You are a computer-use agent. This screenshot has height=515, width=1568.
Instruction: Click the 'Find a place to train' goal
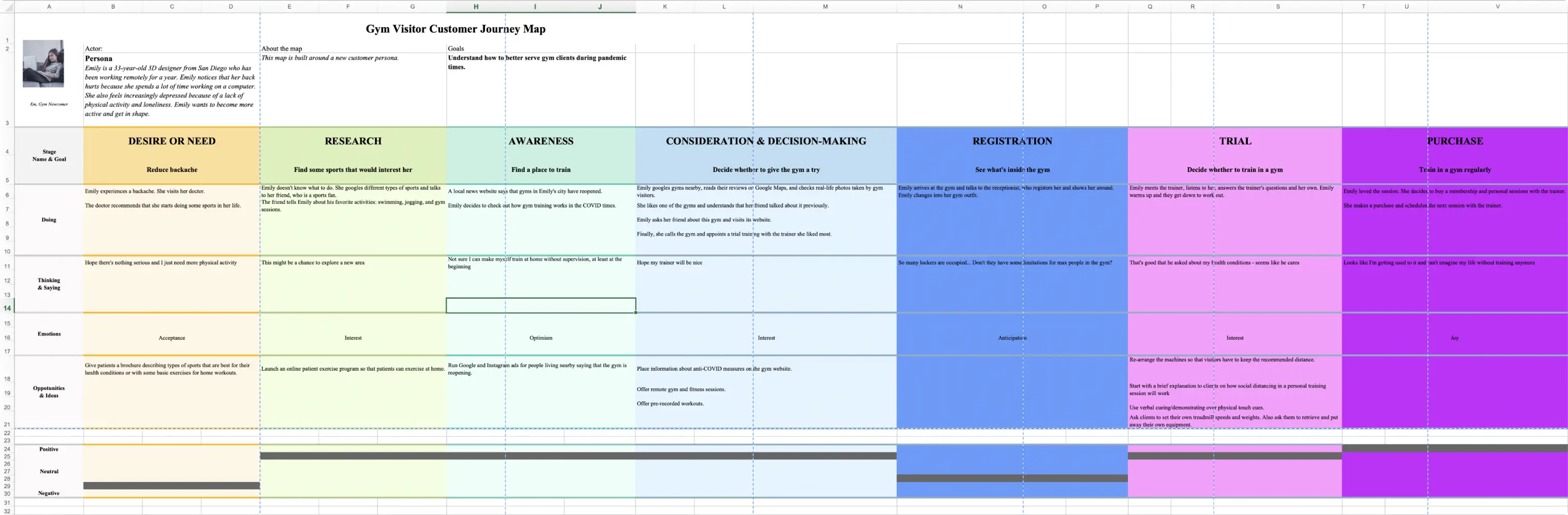click(x=541, y=170)
